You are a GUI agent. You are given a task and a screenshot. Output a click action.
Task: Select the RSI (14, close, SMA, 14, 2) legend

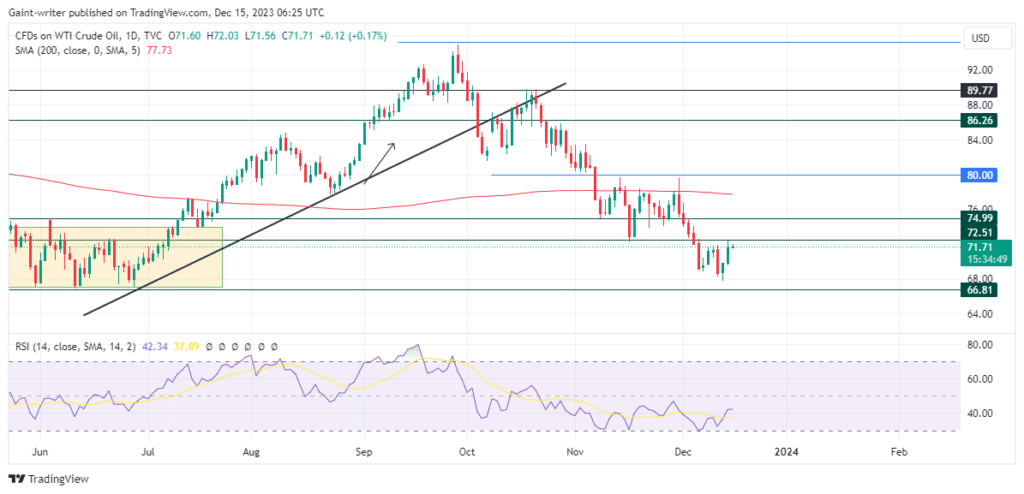tap(75, 347)
